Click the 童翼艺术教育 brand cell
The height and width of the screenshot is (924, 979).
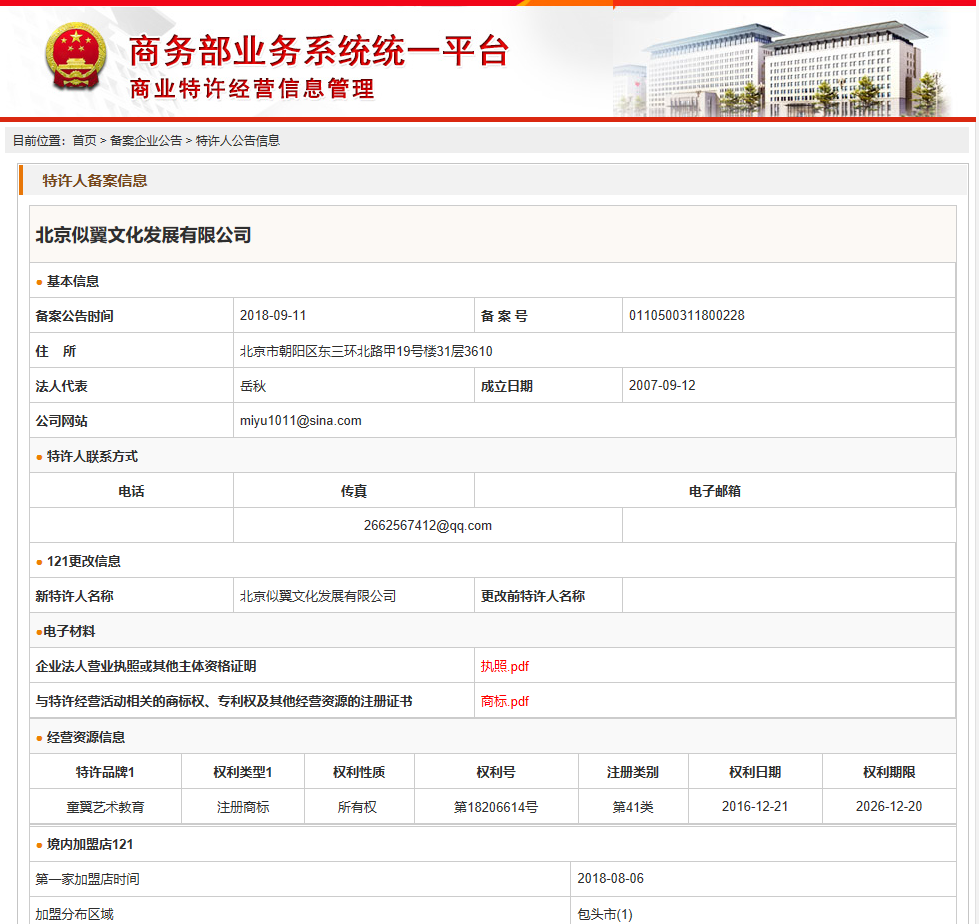click(x=105, y=807)
